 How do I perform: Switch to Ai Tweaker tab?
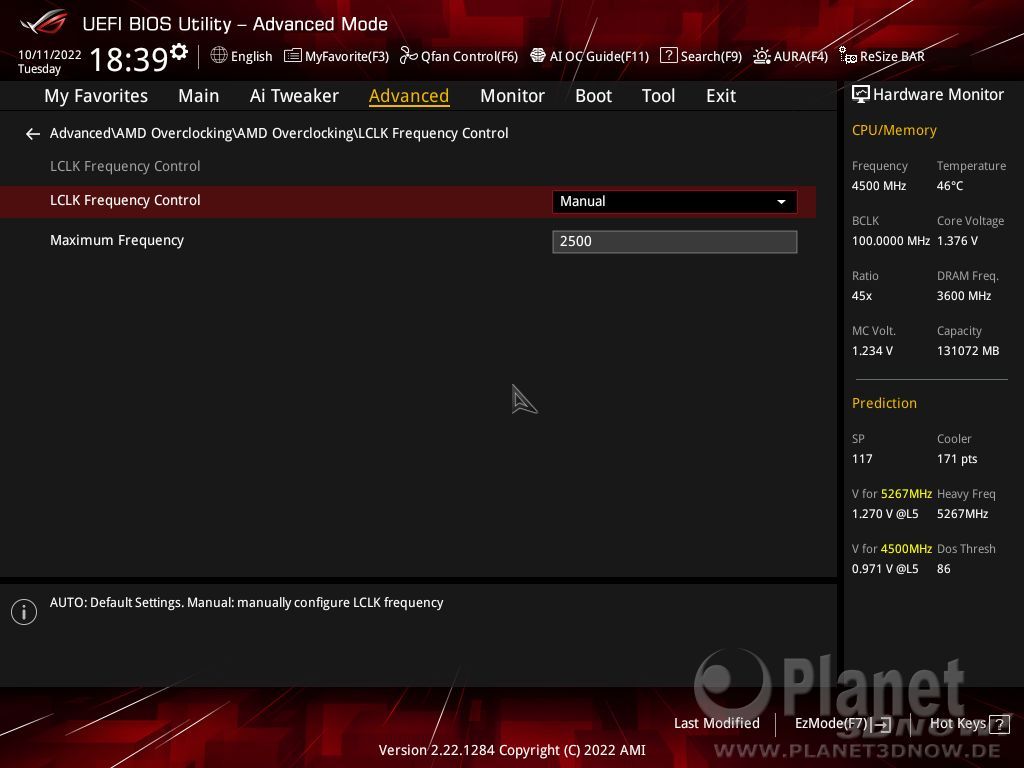[x=294, y=96]
